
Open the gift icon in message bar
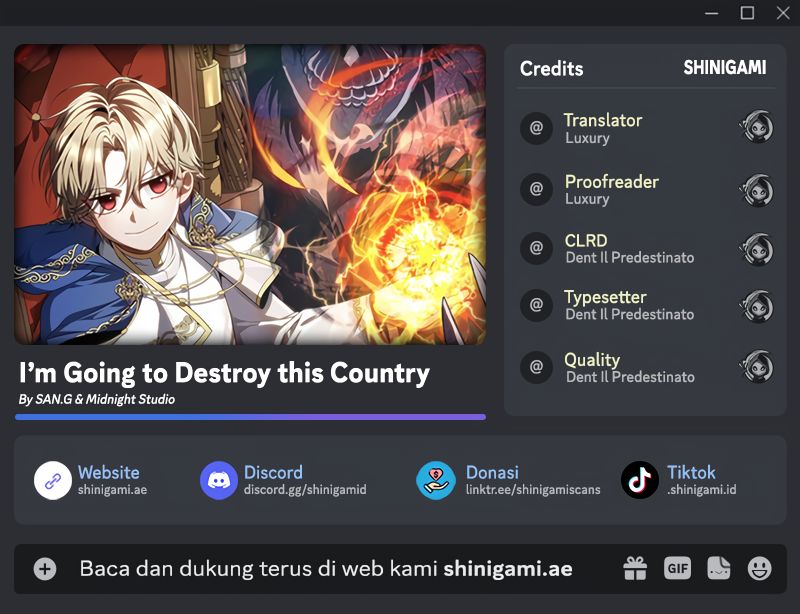(x=635, y=568)
